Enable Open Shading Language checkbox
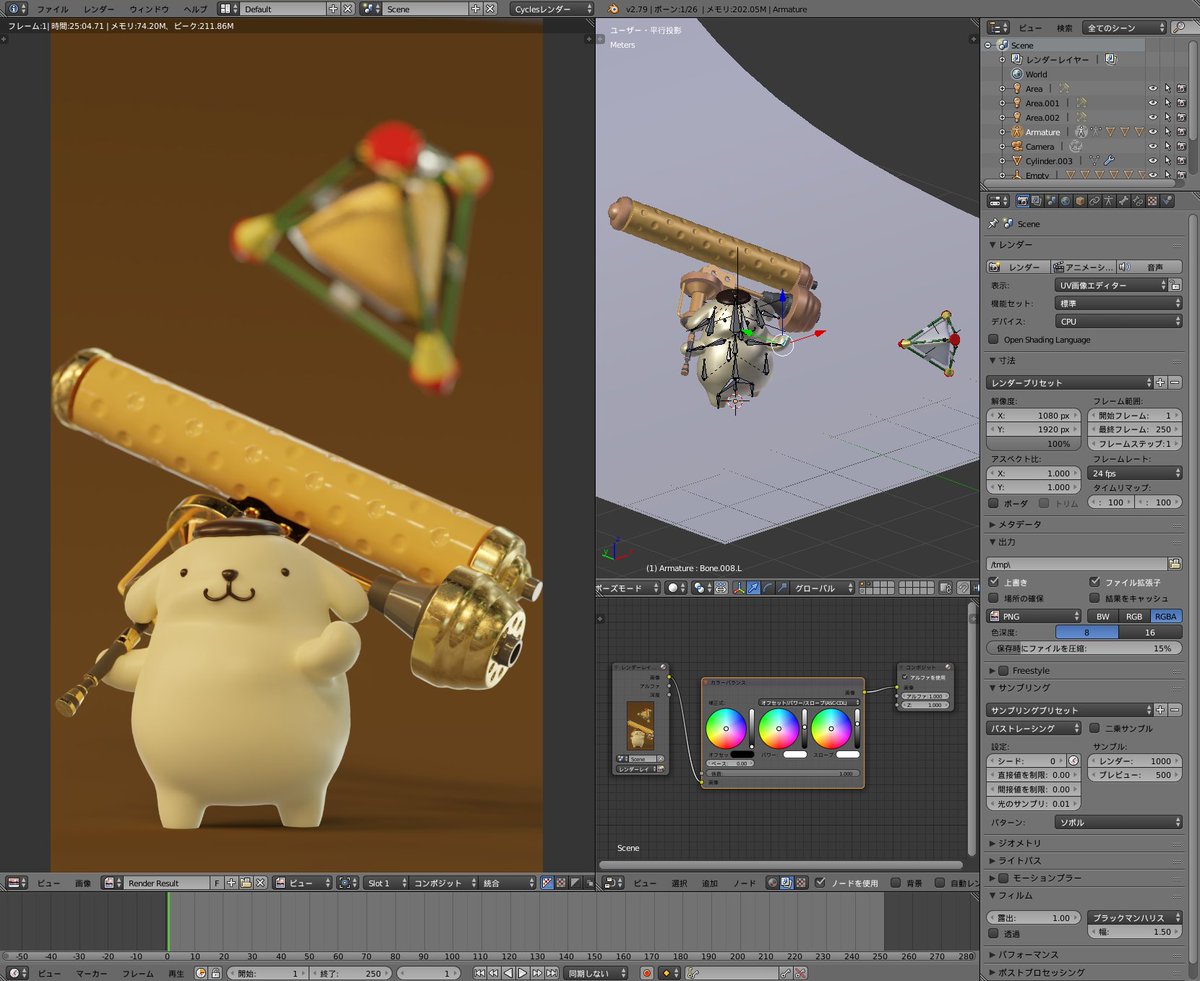1200x981 pixels. click(993, 339)
